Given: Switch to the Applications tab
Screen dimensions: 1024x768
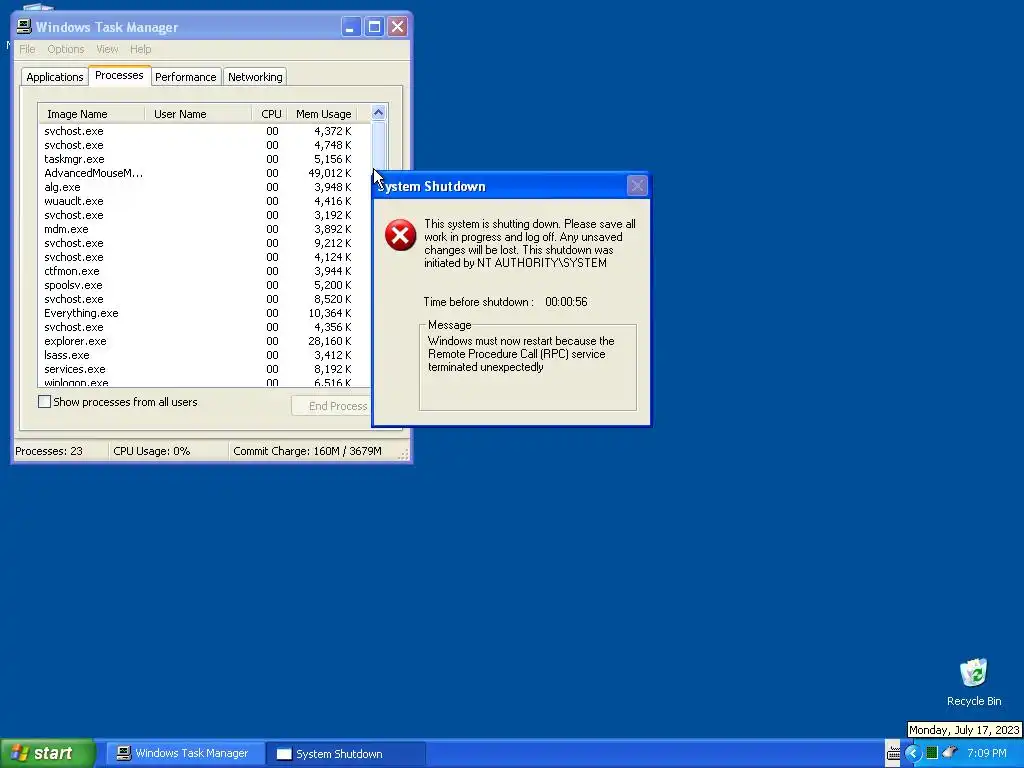Looking at the screenshot, I should (x=55, y=77).
